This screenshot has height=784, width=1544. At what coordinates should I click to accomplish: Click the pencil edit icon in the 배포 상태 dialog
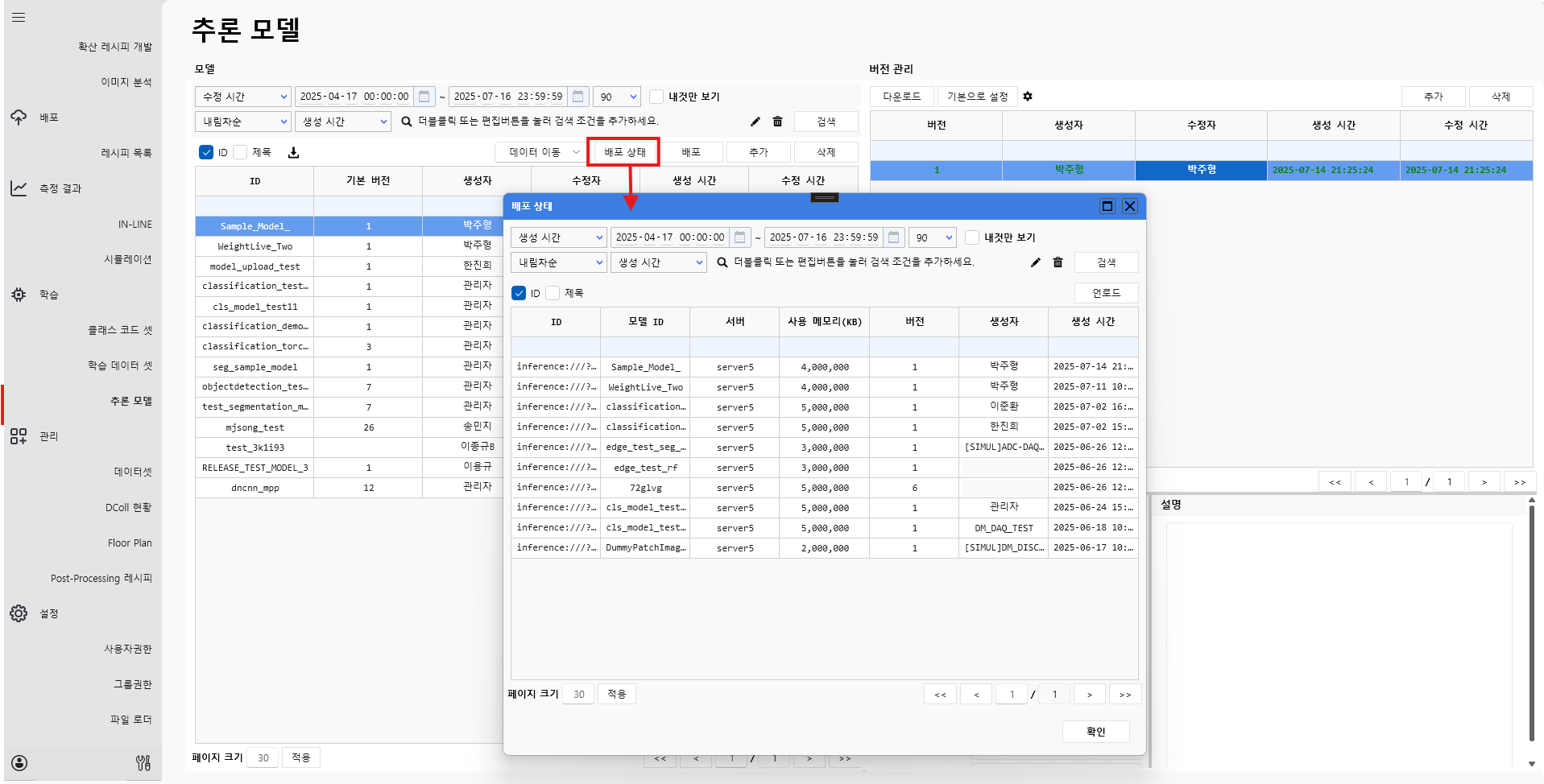[x=1036, y=262]
